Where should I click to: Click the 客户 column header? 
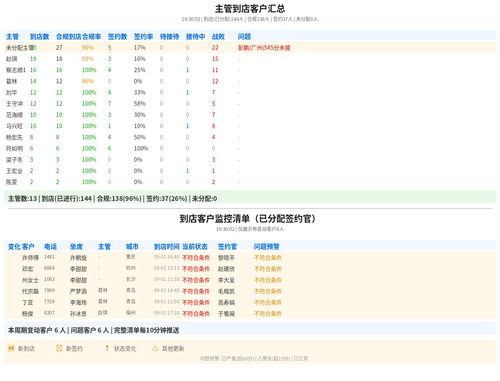(x=28, y=247)
